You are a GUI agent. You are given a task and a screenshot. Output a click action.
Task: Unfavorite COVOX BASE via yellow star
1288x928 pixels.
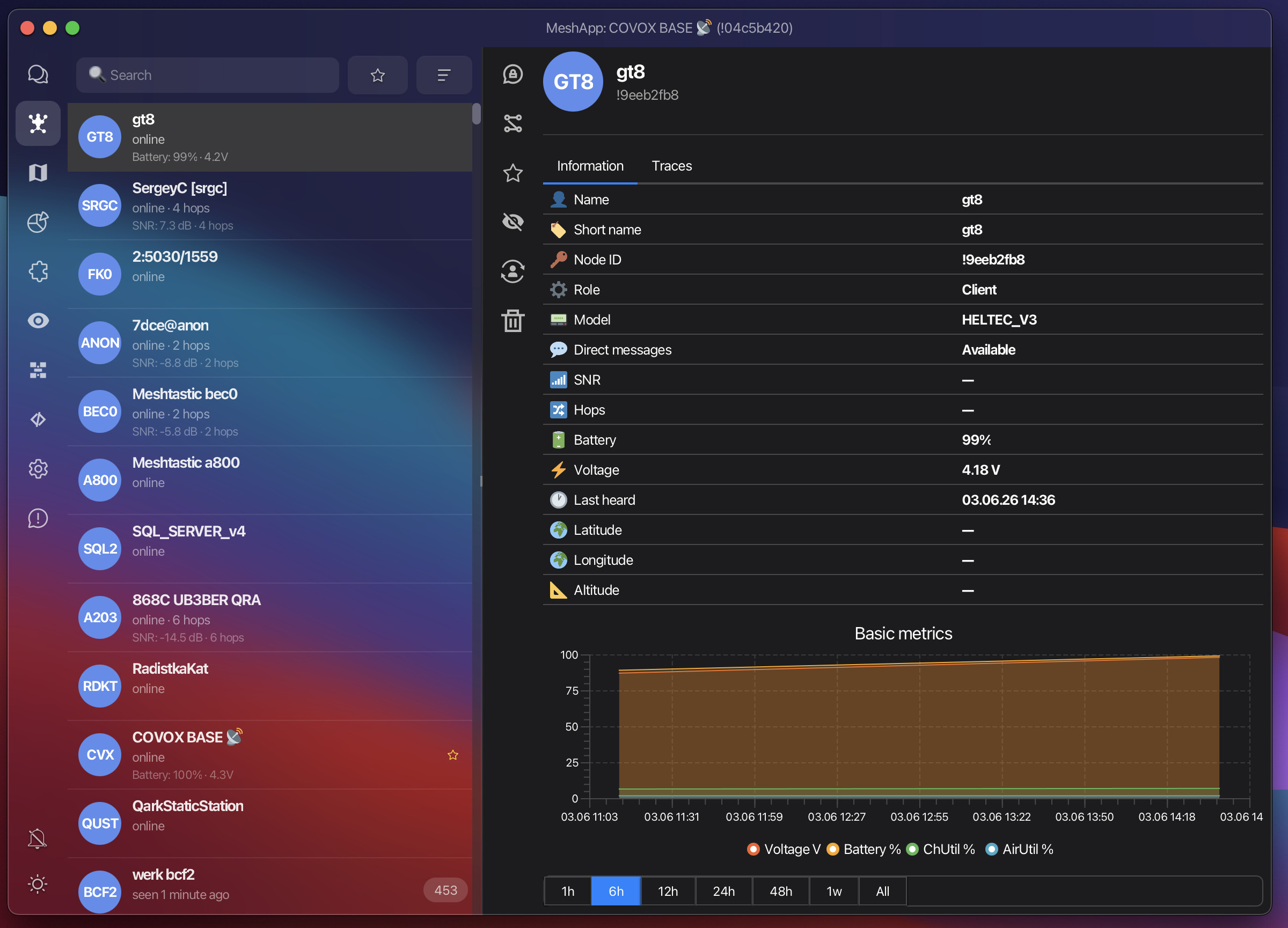tap(452, 755)
